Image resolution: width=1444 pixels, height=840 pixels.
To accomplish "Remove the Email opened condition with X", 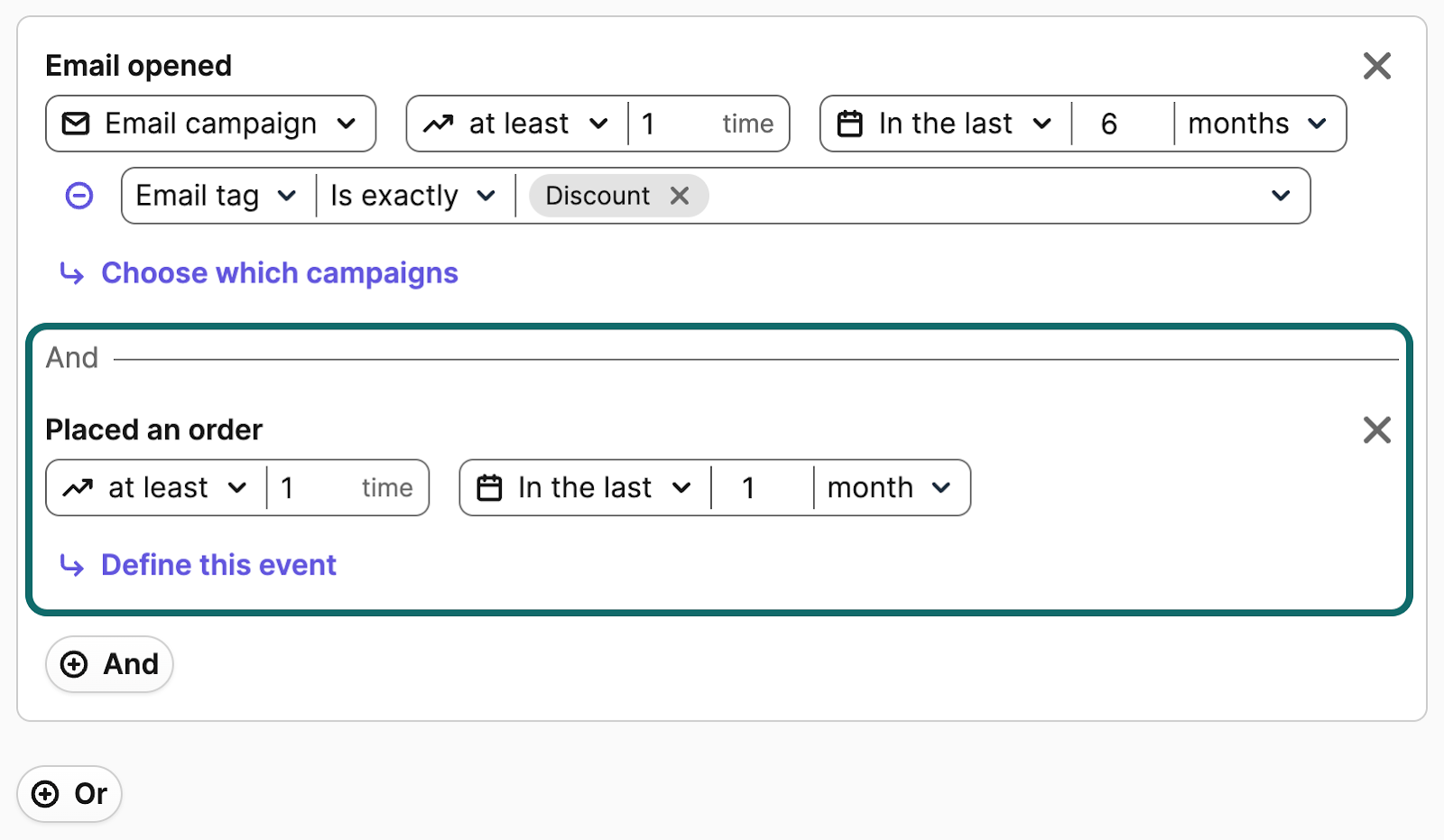I will coord(1376,66).
